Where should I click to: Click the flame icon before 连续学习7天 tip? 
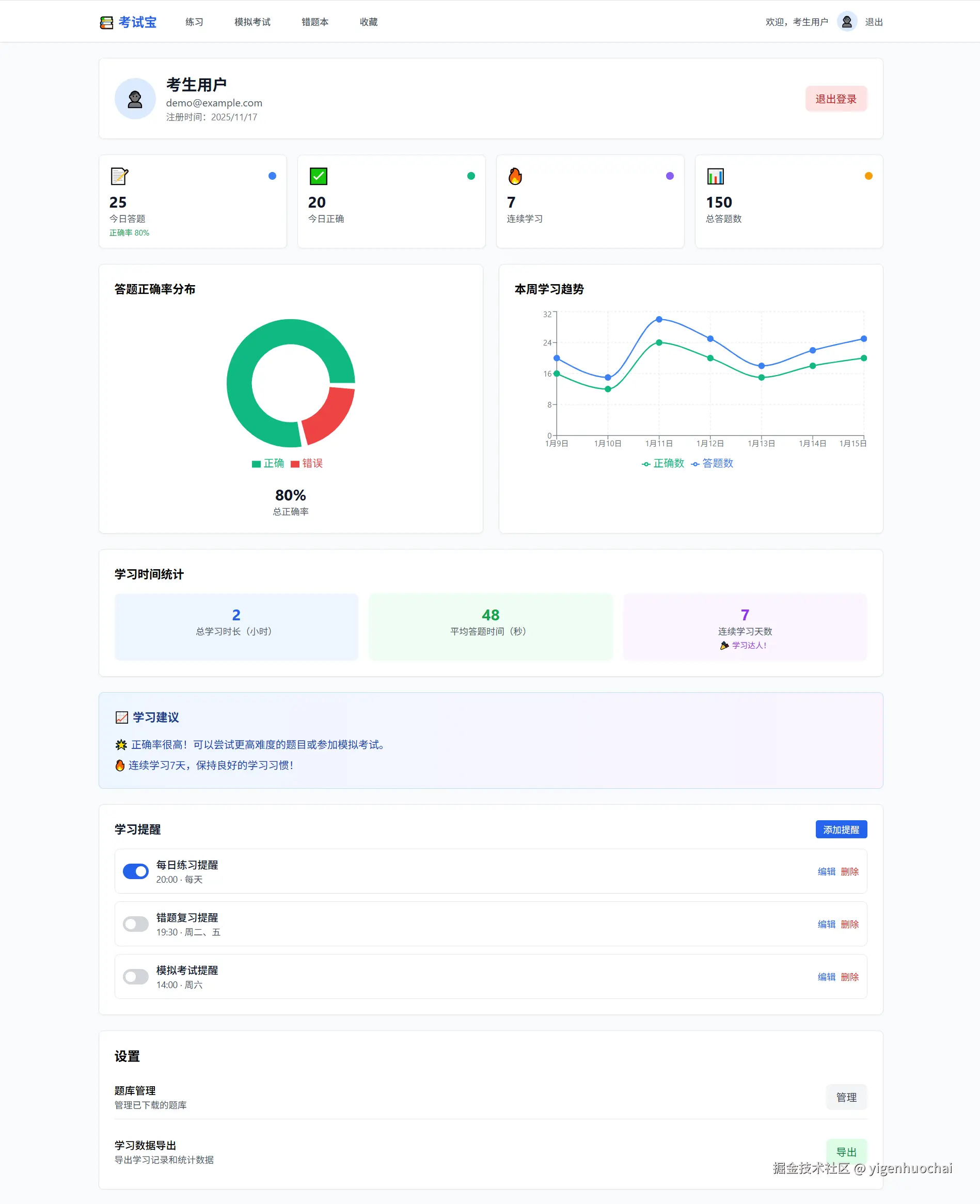click(120, 765)
